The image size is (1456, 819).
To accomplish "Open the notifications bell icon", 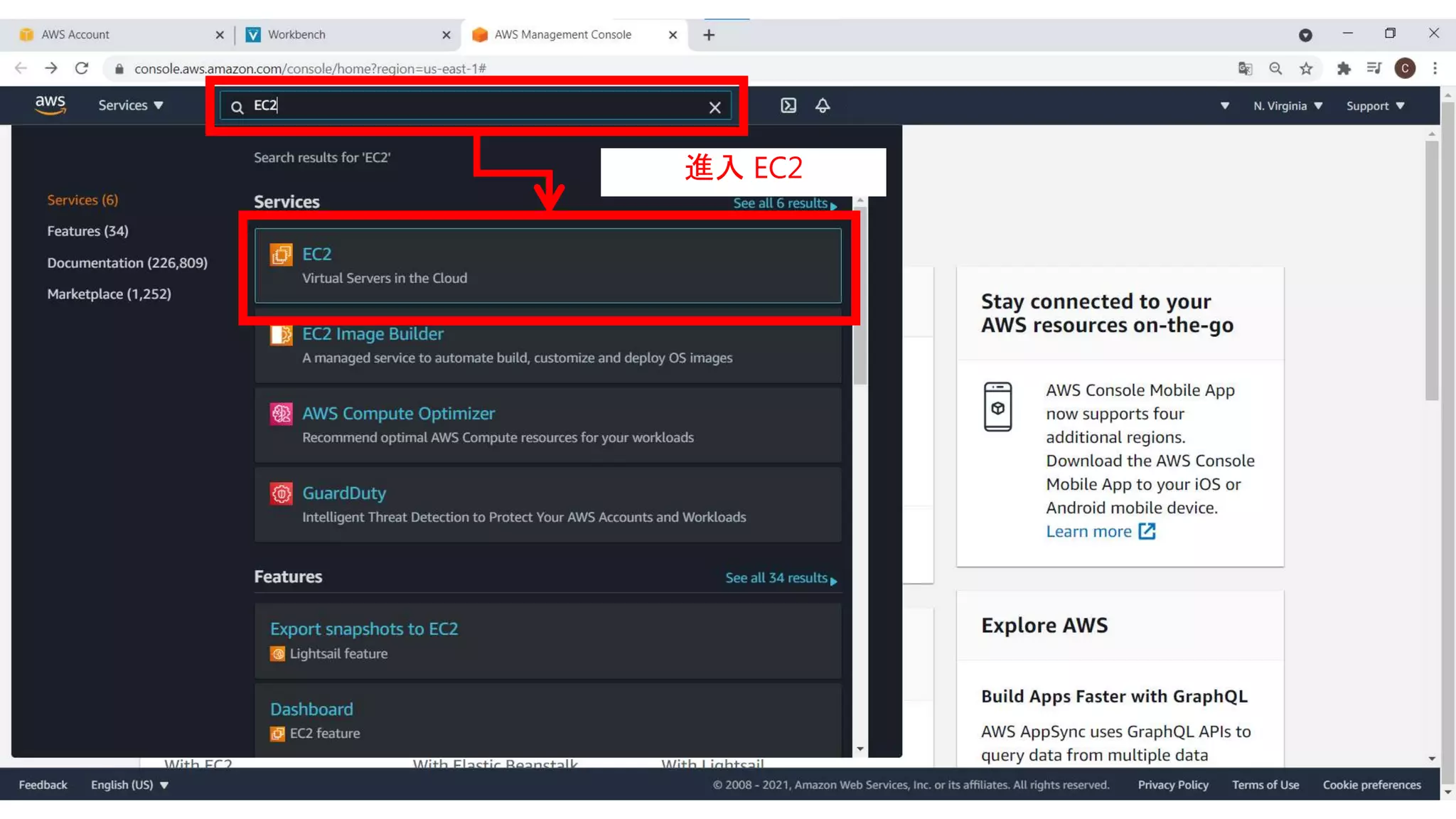I will point(823,105).
